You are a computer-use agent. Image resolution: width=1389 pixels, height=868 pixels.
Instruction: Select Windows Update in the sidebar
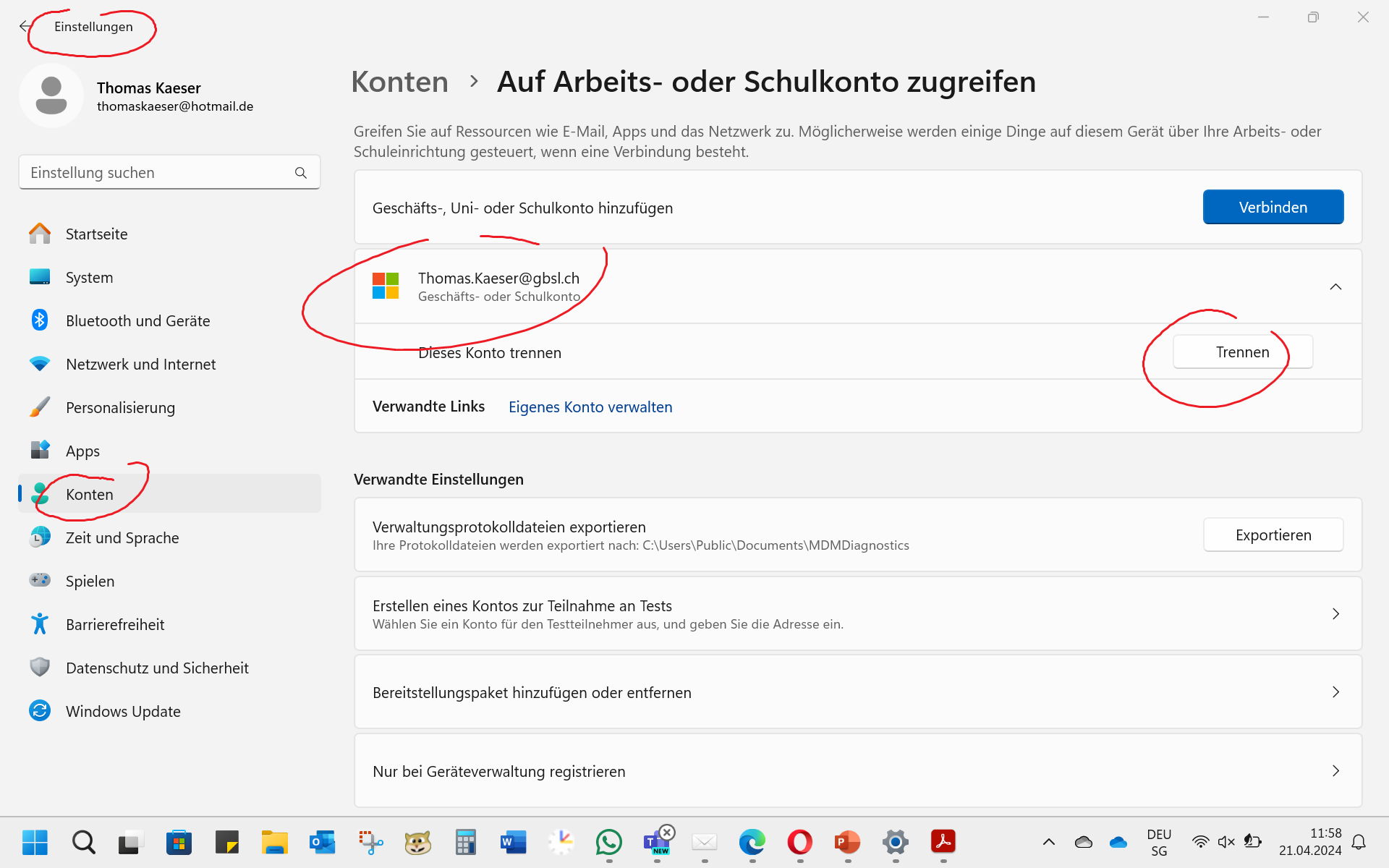point(123,711)
